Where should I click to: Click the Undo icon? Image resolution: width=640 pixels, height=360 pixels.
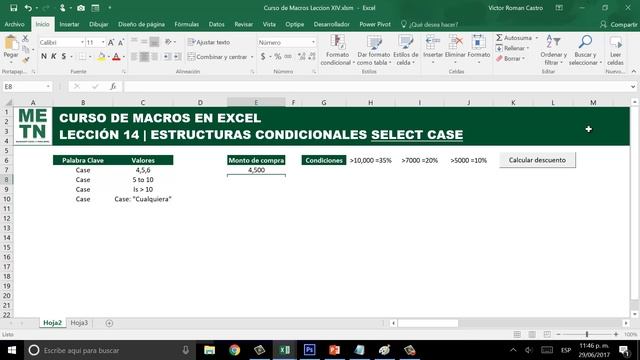point(28,8)
